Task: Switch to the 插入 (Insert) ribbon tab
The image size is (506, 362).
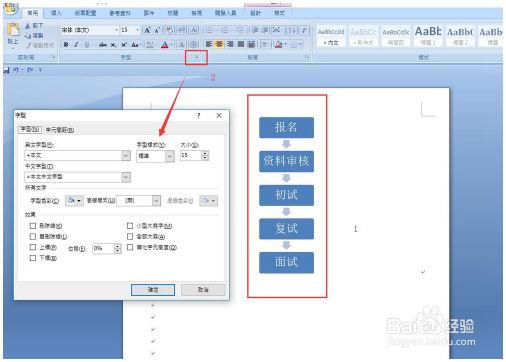Action: (x=56, y=13)
